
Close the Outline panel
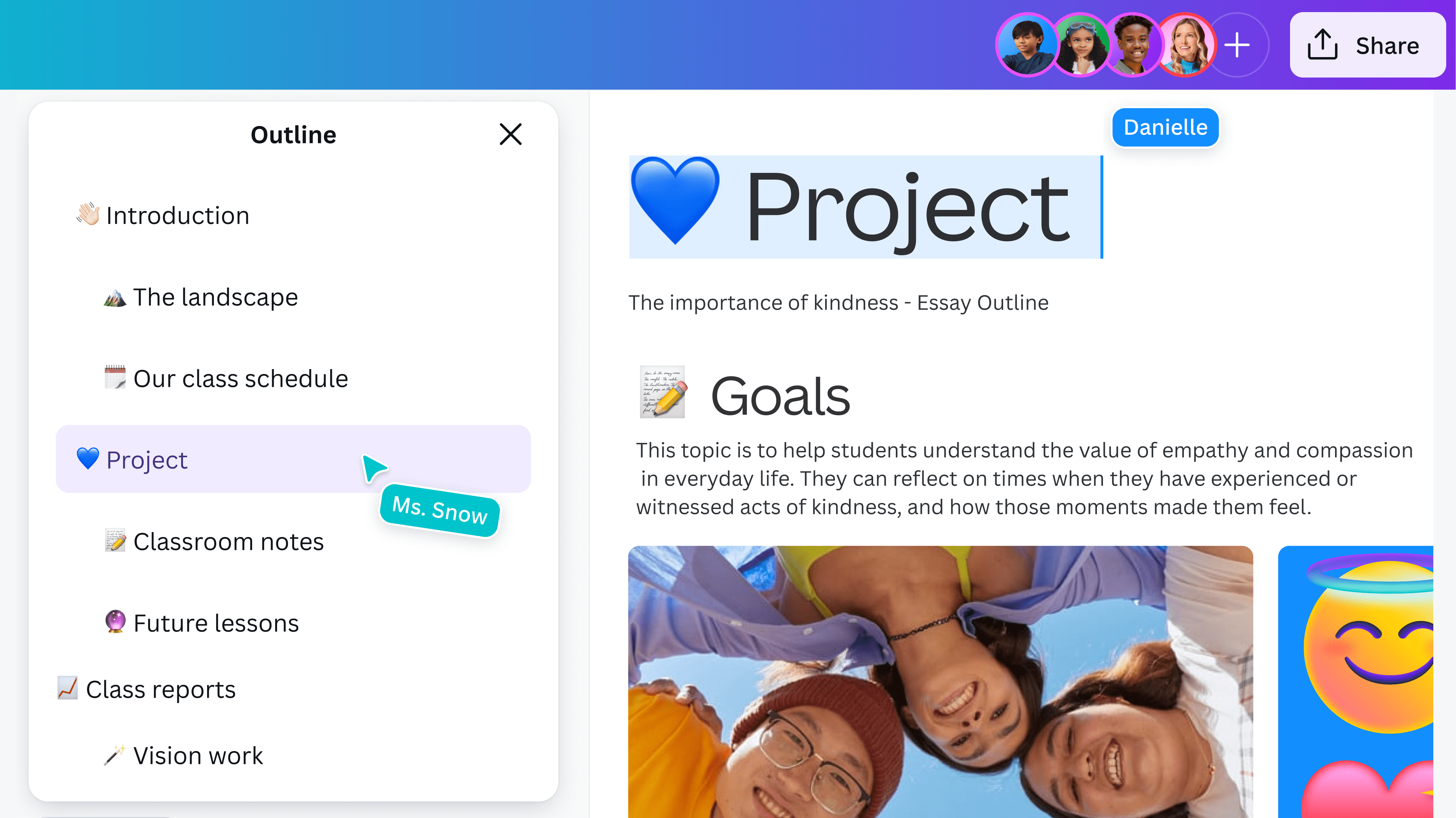510,134
